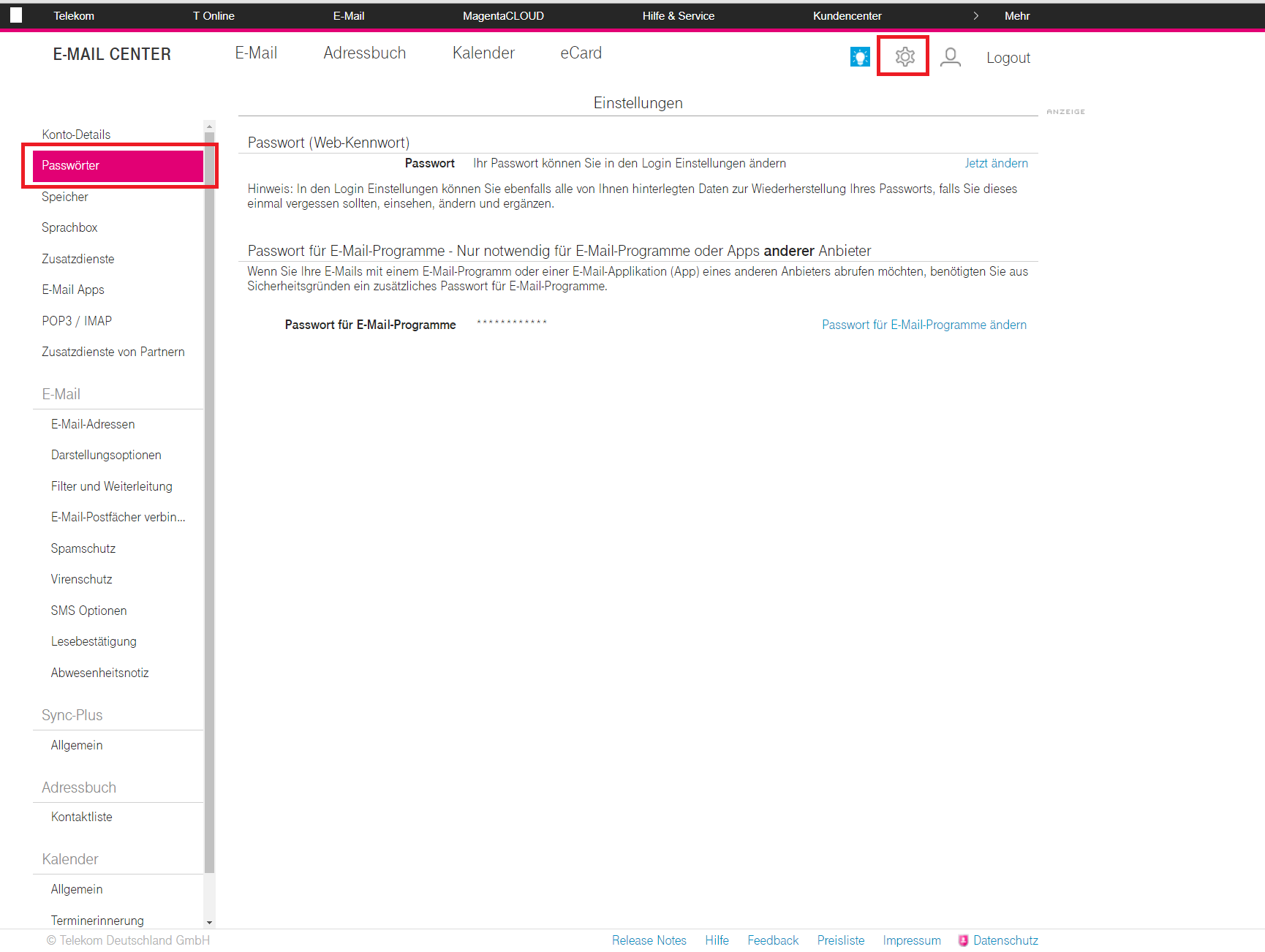Click the masked e-mail program password value
Screen dimensions: 1265x952
[x=512, y=322]
